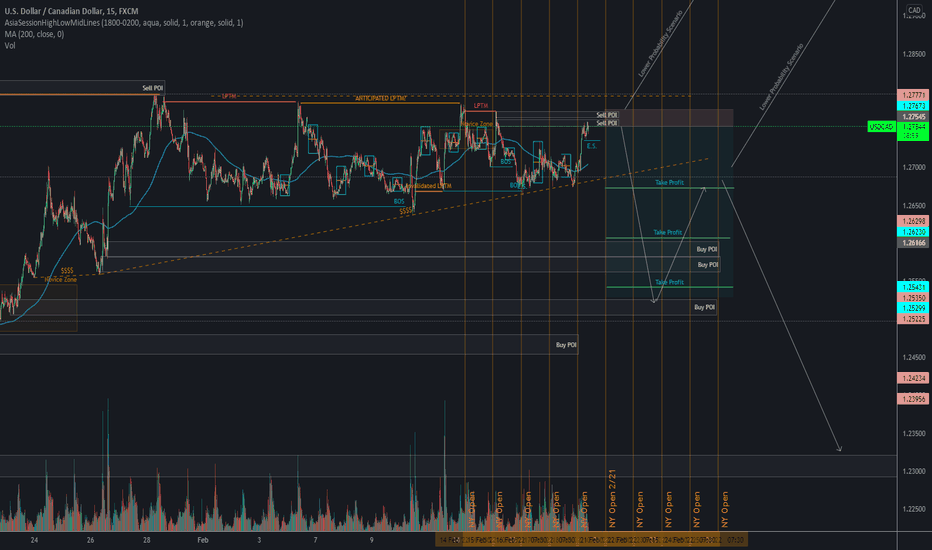
Task: Click the grey 1.27545 price label
Action: (x=913, y=117)
